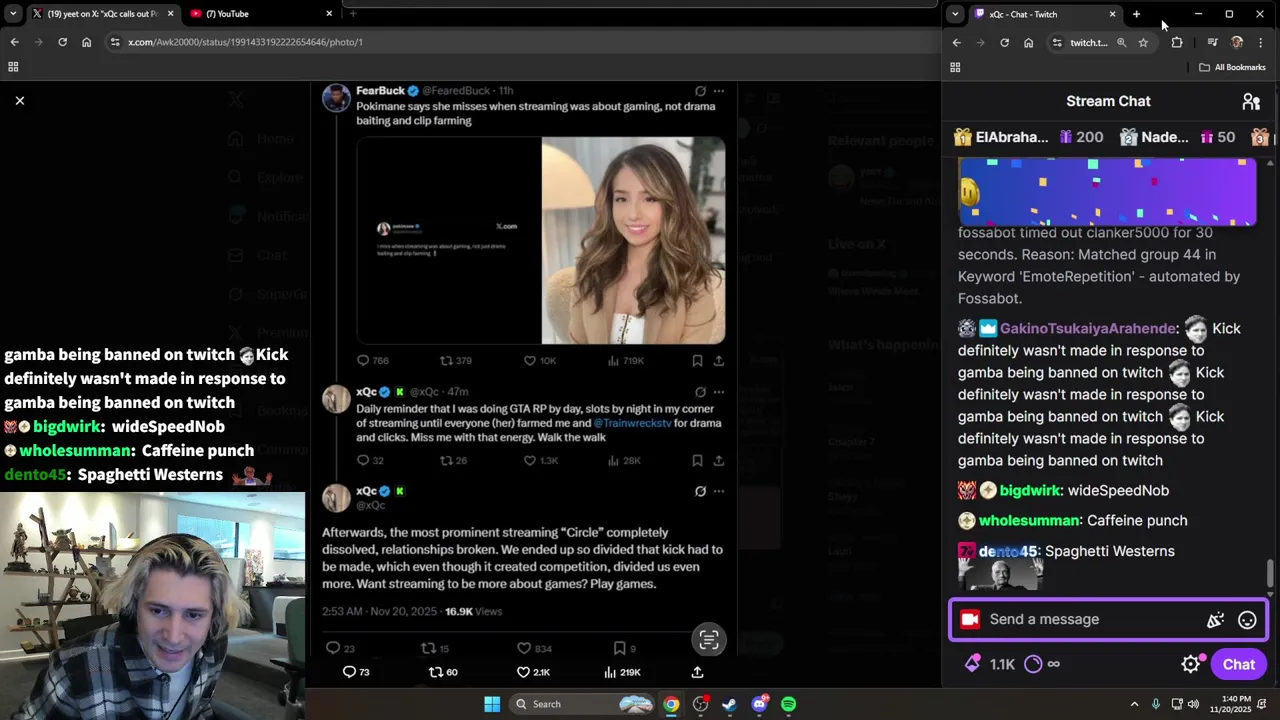This screenshot has height=720, width=1280.
Task: Open Chrome three-dot menu in Twitch window
Action: pyautogui.click(x=1260, y=42)
